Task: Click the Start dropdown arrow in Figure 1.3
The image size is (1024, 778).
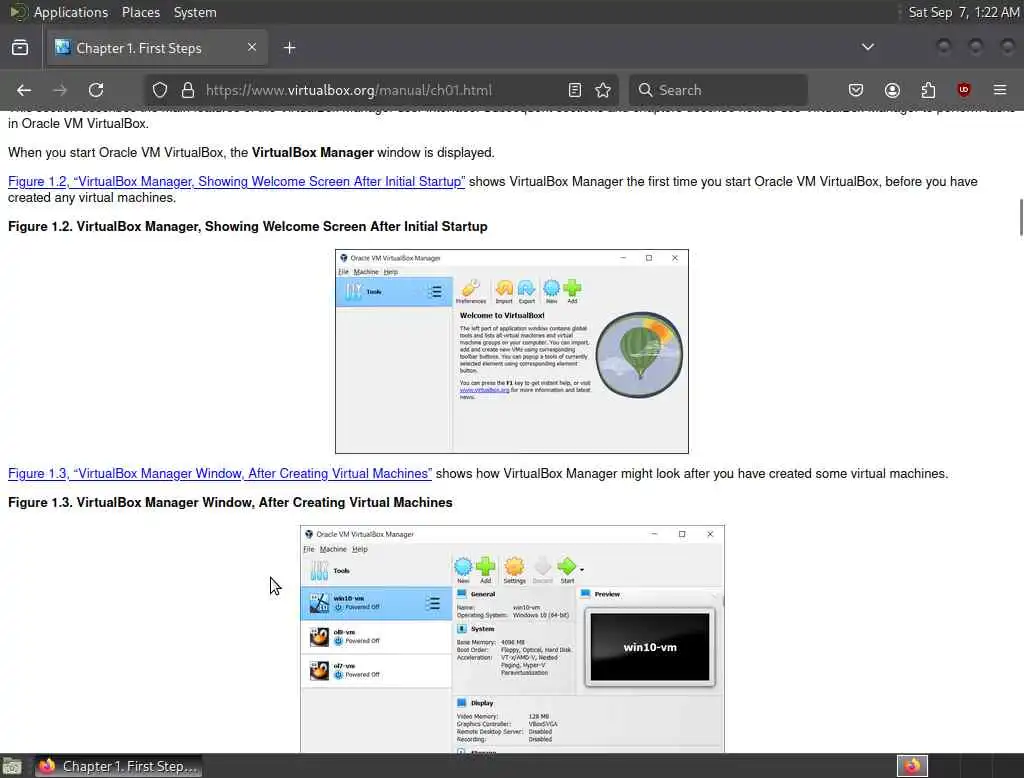Action: click(582, 570)
